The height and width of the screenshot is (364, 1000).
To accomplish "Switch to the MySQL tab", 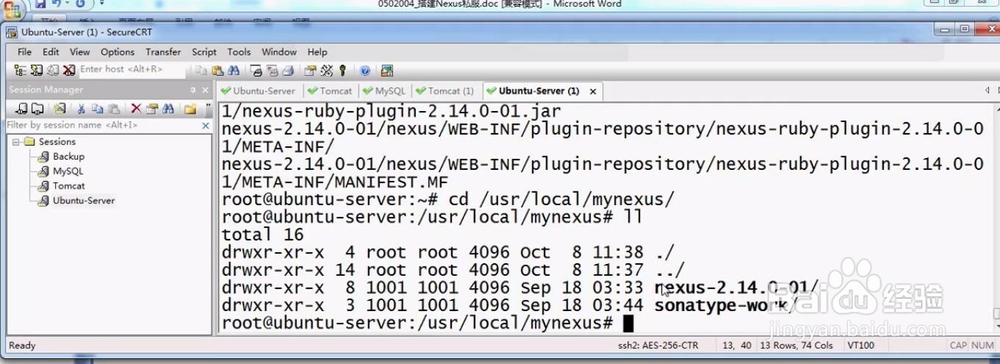I will pos(385,91).
